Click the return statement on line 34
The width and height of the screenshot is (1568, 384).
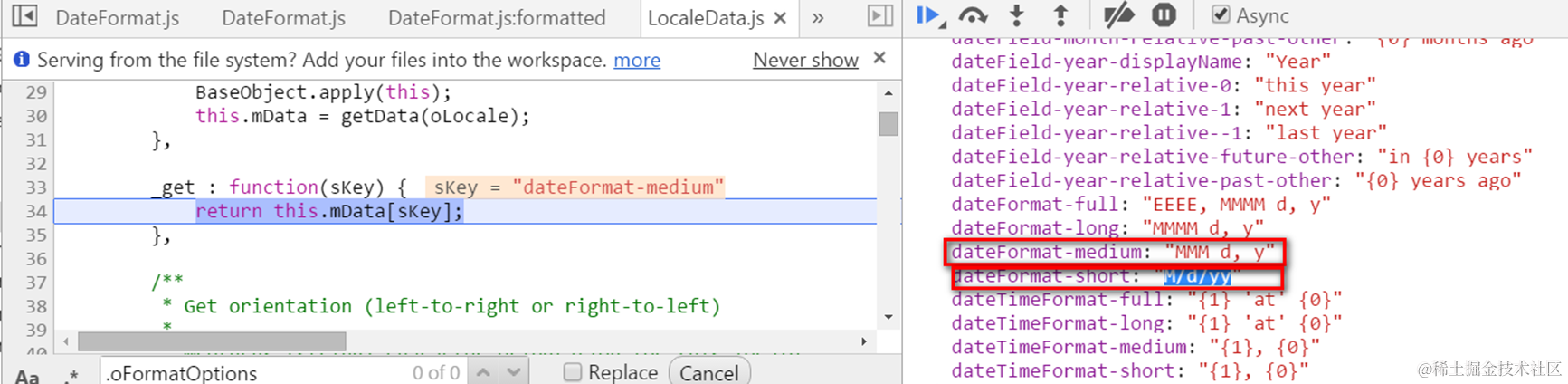[x=329, y=211]
